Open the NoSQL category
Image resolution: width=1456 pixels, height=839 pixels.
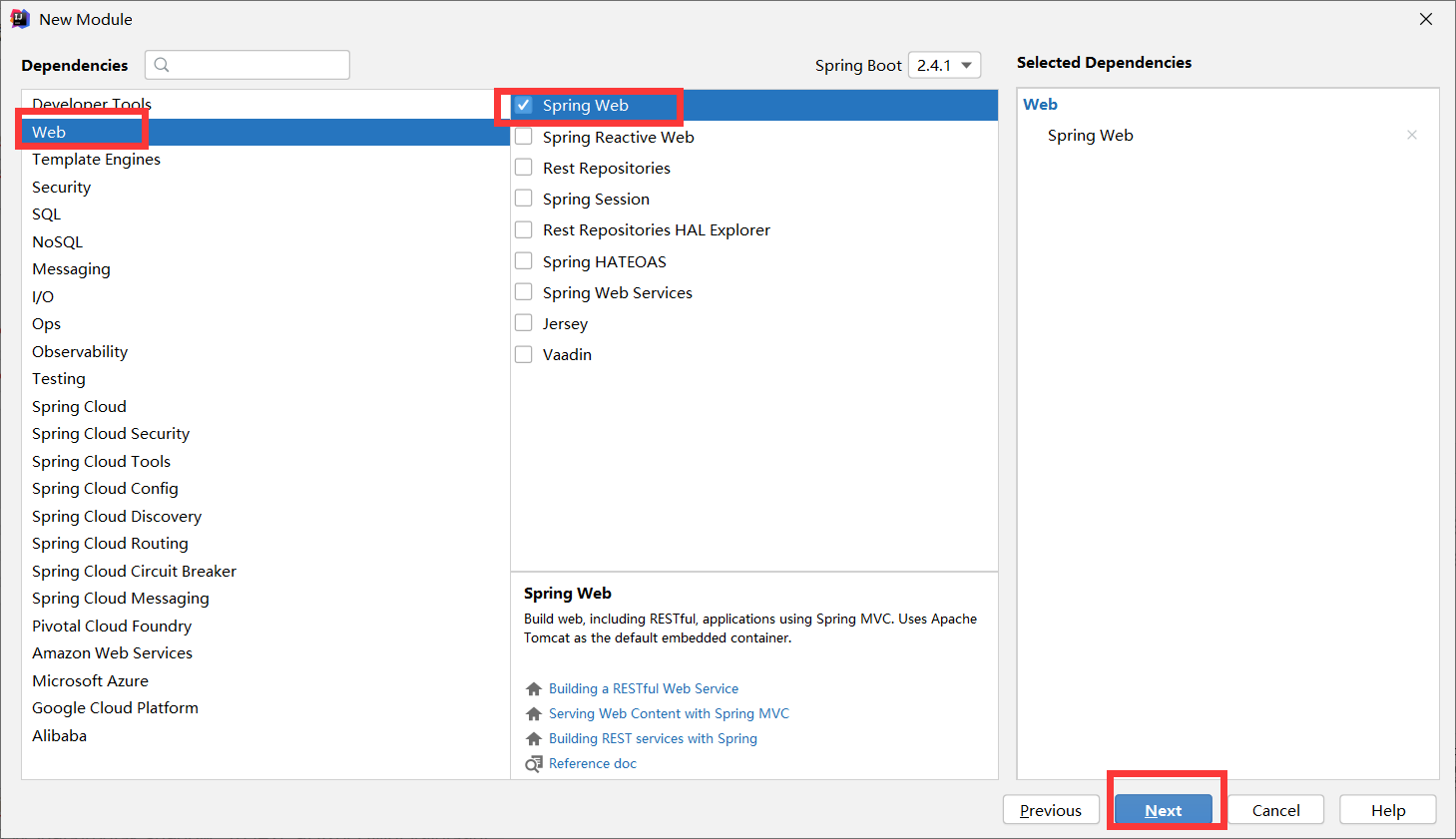click(x=265, y=241)
